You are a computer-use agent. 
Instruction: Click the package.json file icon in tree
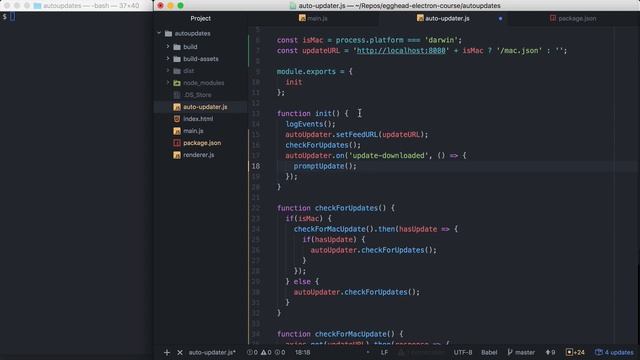point(177,143)
